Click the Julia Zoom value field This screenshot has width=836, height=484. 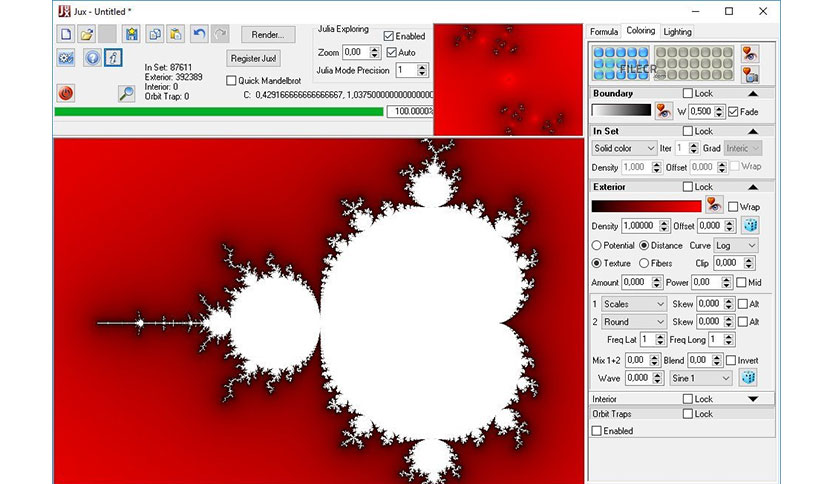pyautogui.click(x=356, y=52)
